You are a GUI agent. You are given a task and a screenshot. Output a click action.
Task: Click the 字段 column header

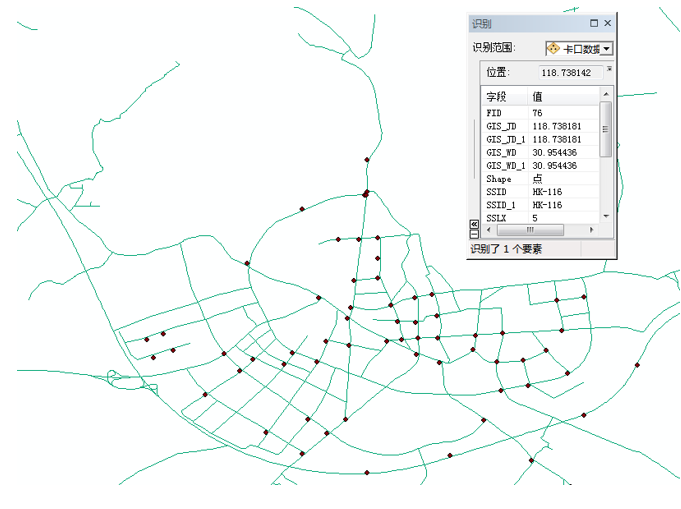505,96
